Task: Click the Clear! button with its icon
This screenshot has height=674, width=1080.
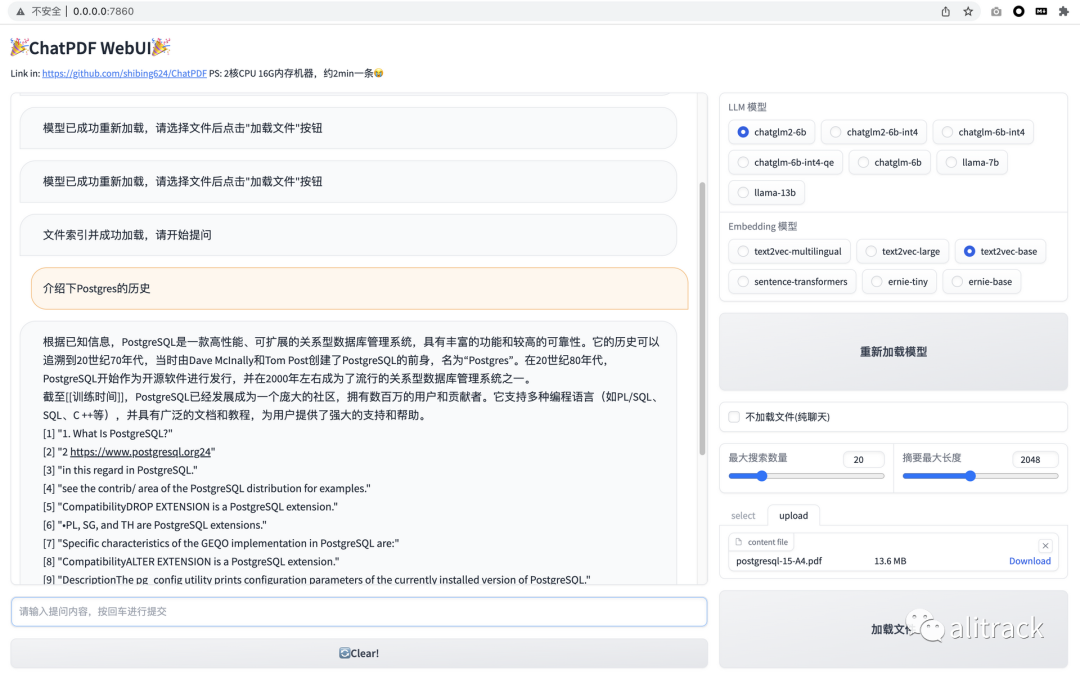Action: 359,653
